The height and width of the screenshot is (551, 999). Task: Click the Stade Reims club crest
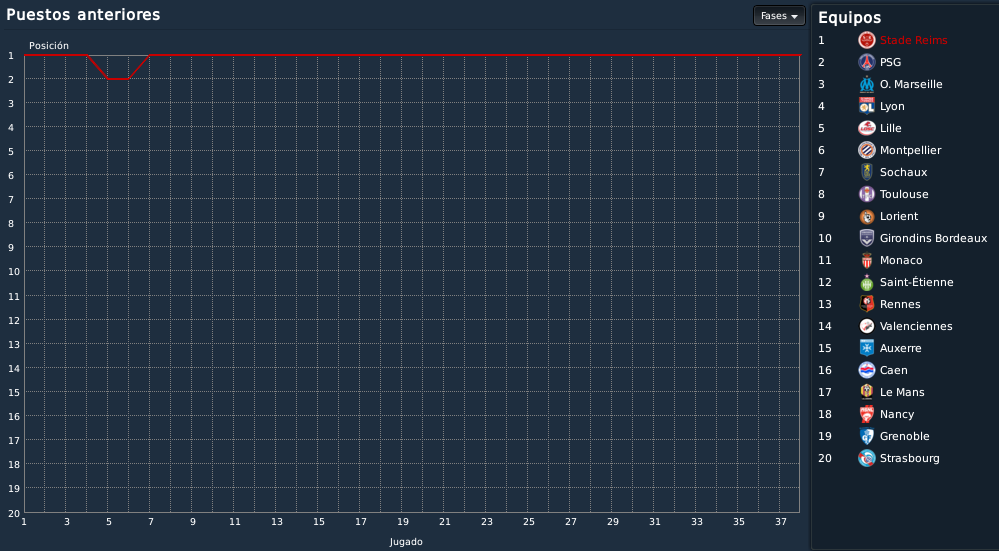(x=866, y=40)
